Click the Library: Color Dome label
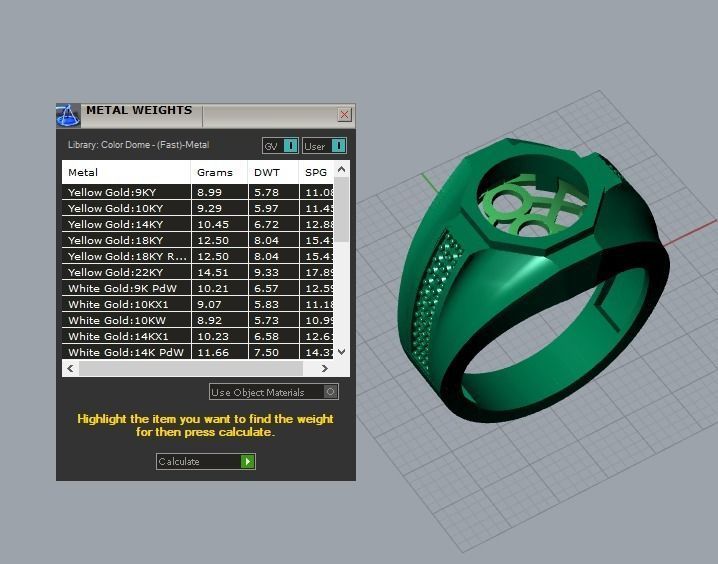 (138, 145)
